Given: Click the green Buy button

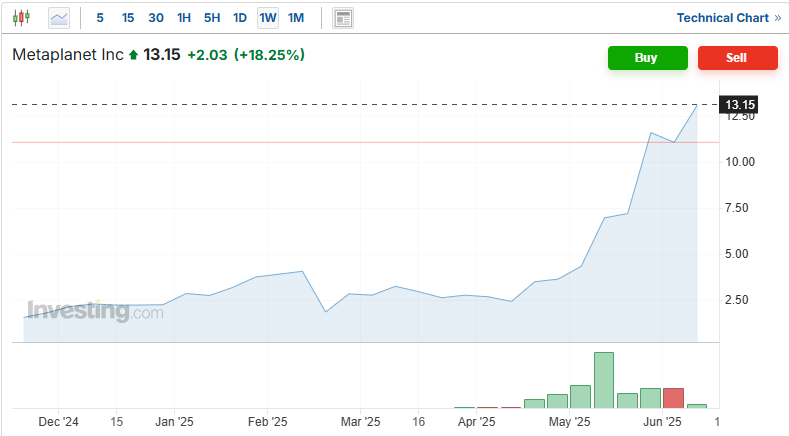Looking at the screenshot, I should click(648, 58).
